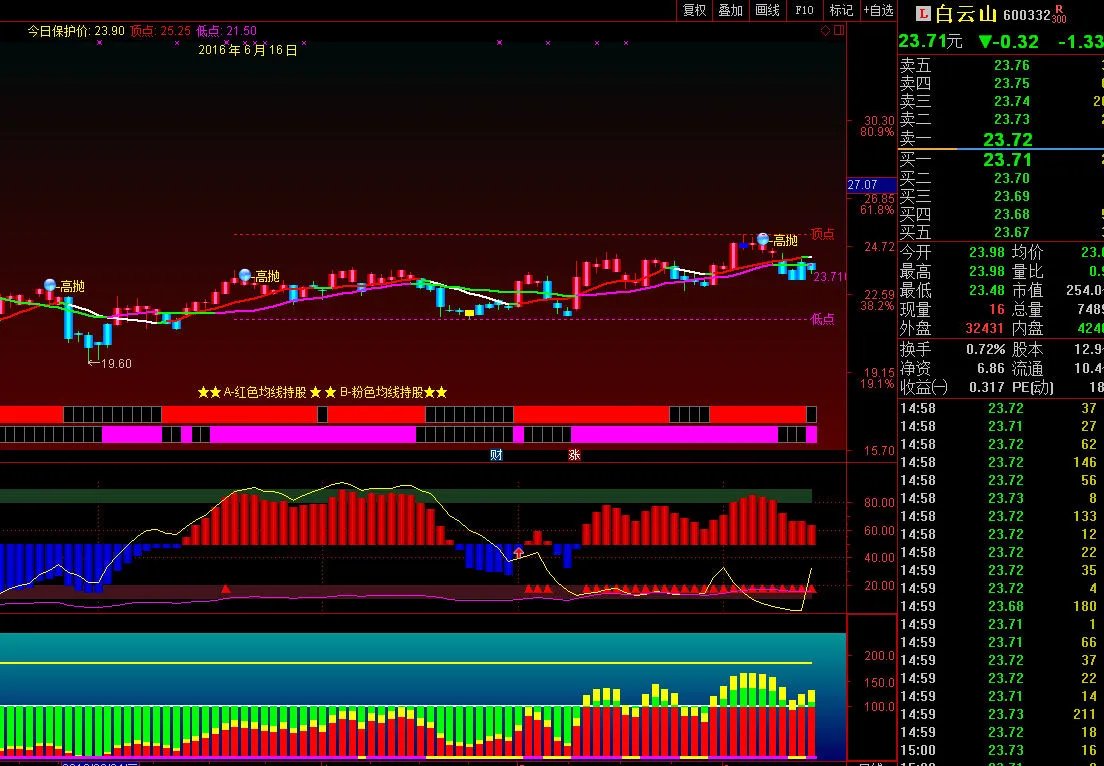The height and width of the screenshot is (766, 1104).
Task: Click the diamond icon at chart corner
Action: point(825,31)
